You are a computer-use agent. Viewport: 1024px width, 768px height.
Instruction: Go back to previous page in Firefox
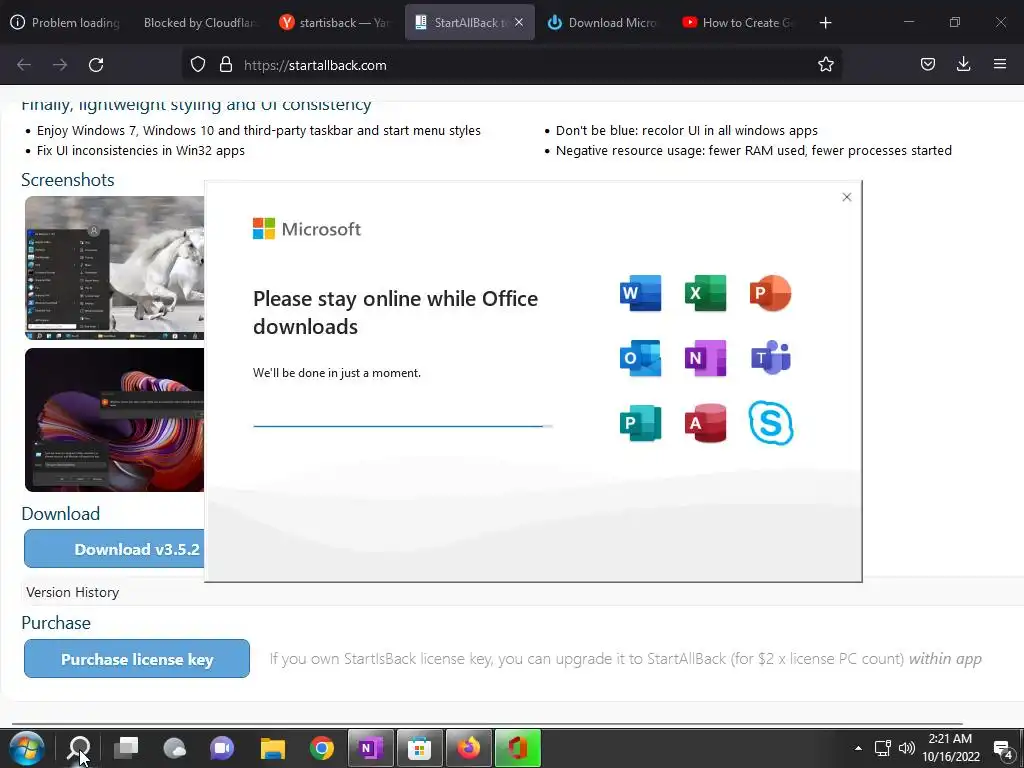[24, 65]
